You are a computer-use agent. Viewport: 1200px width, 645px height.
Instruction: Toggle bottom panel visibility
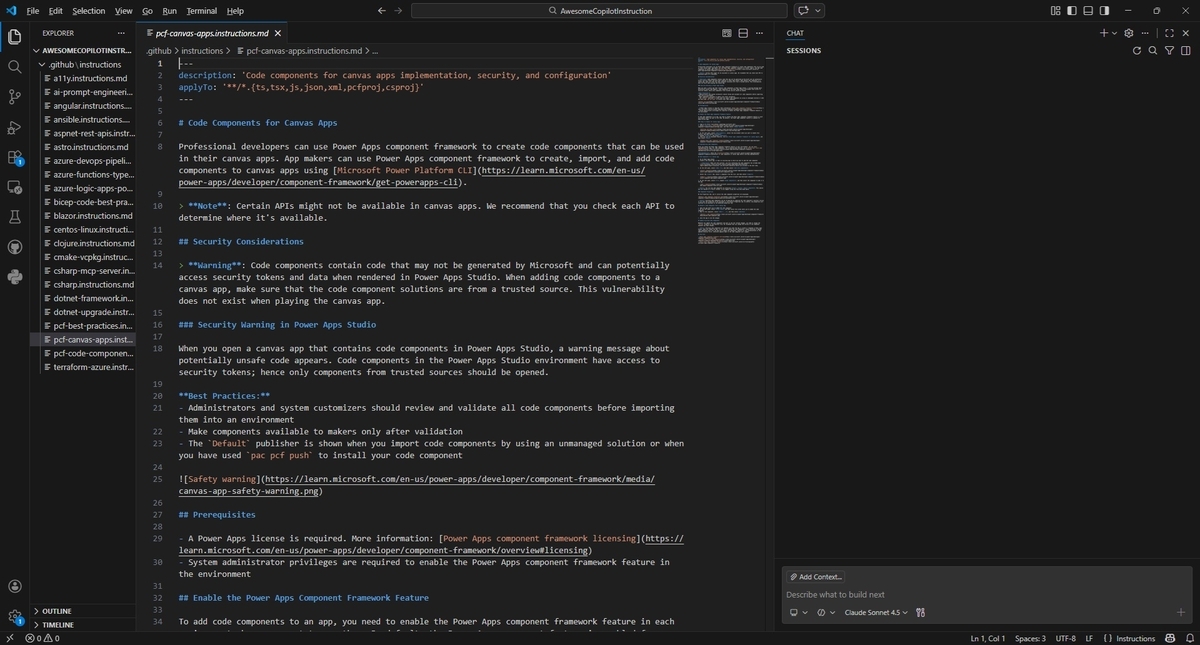[x=1087, y=11]
